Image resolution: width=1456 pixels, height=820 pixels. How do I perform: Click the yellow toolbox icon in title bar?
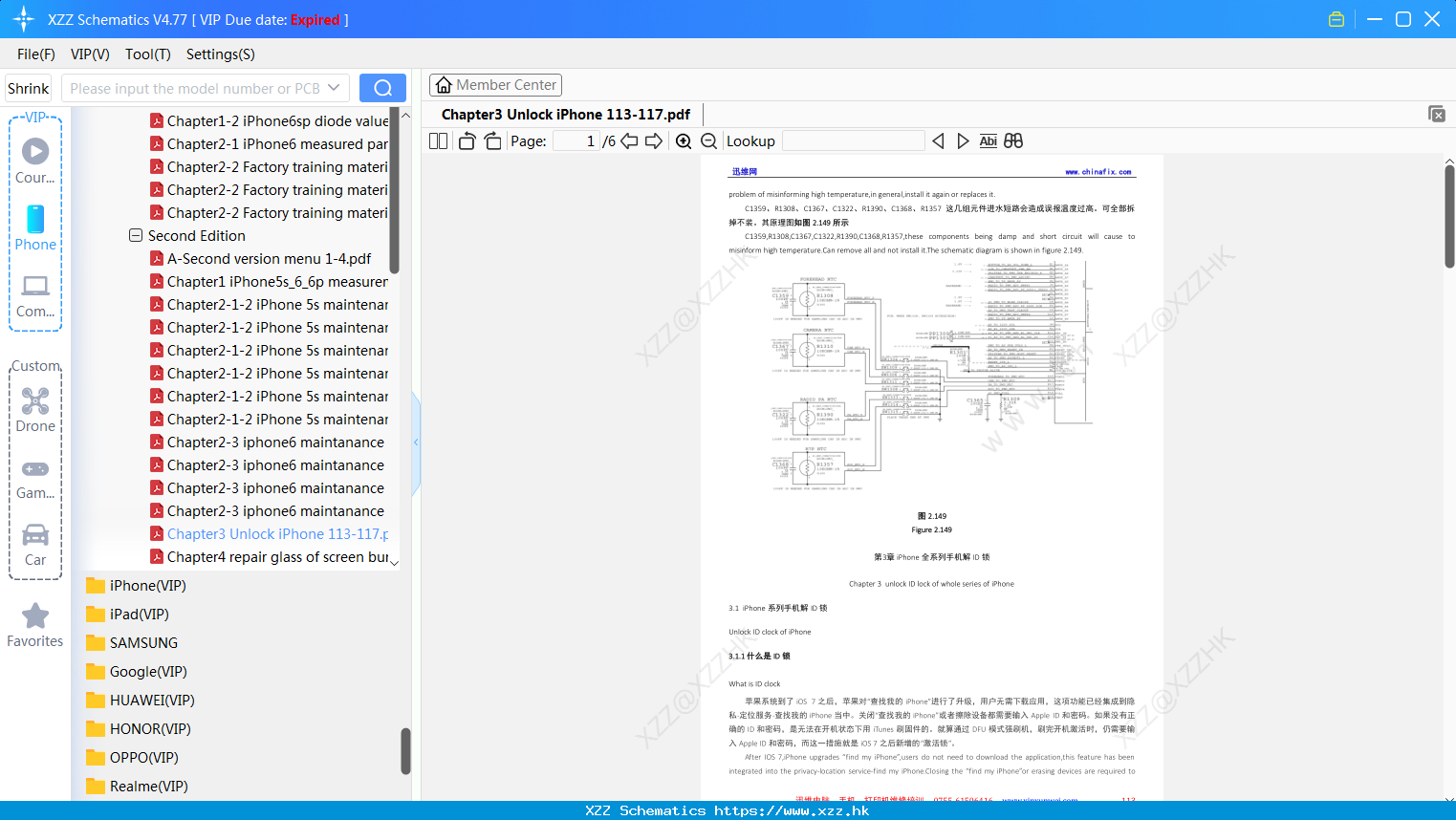tap(1336, 19)
